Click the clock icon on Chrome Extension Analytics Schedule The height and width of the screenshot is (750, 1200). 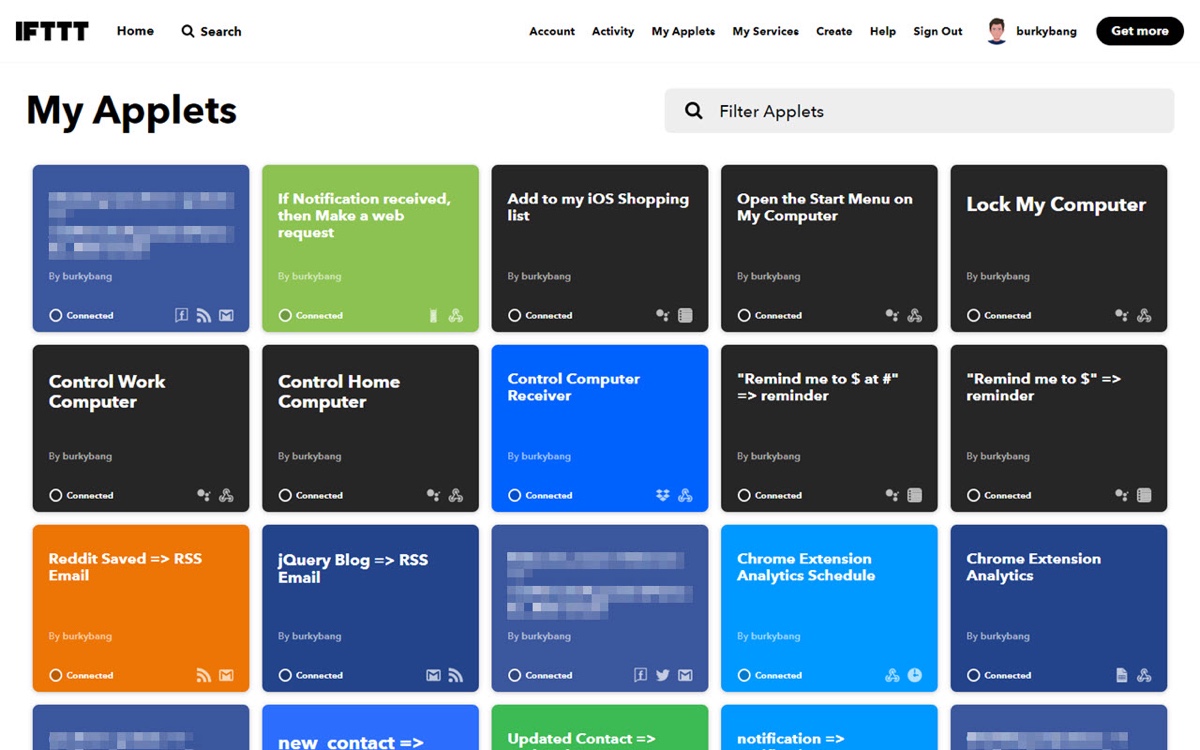pos(915,675)
